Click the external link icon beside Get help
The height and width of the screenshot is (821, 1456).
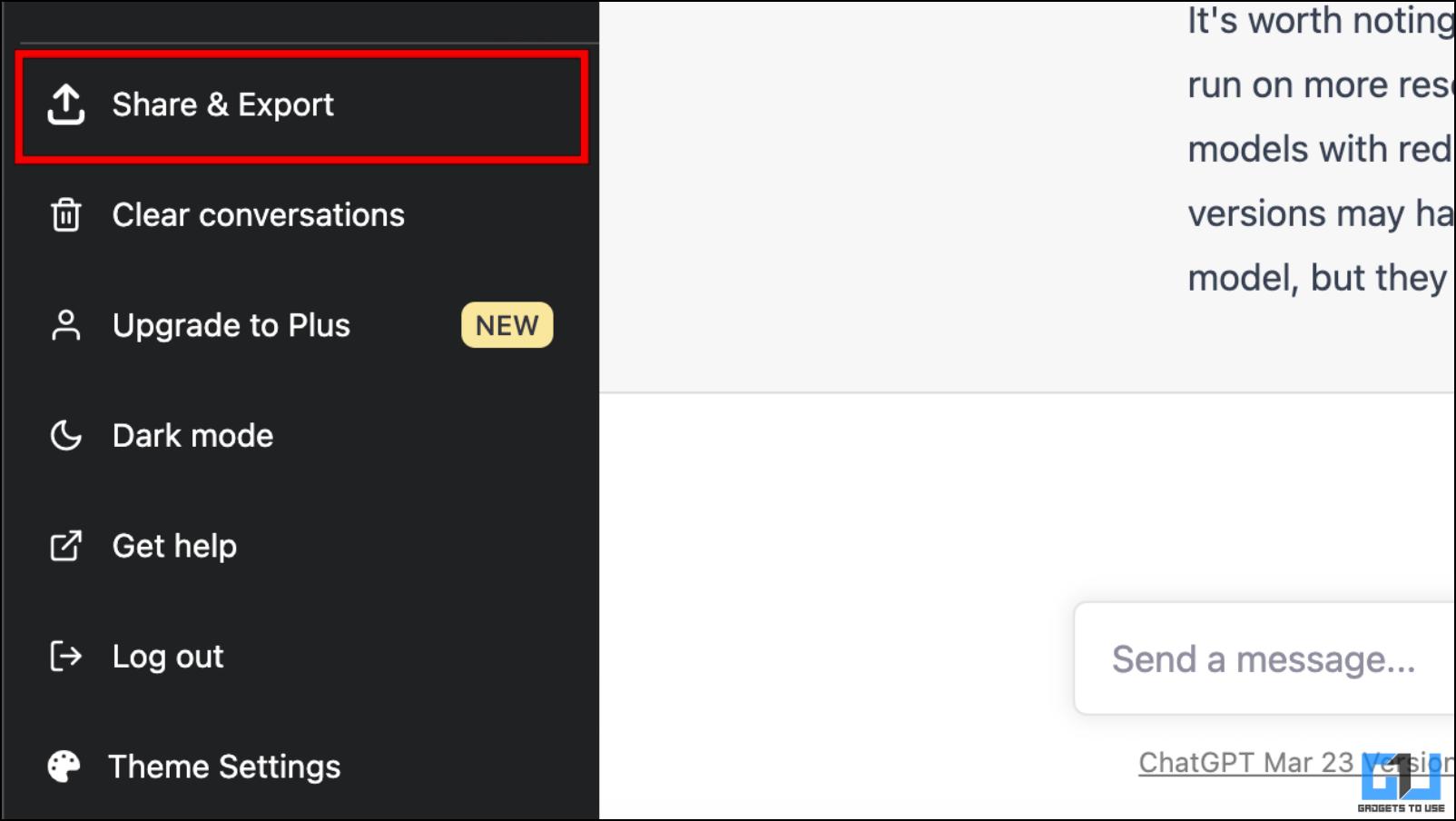tap(66, 546)
